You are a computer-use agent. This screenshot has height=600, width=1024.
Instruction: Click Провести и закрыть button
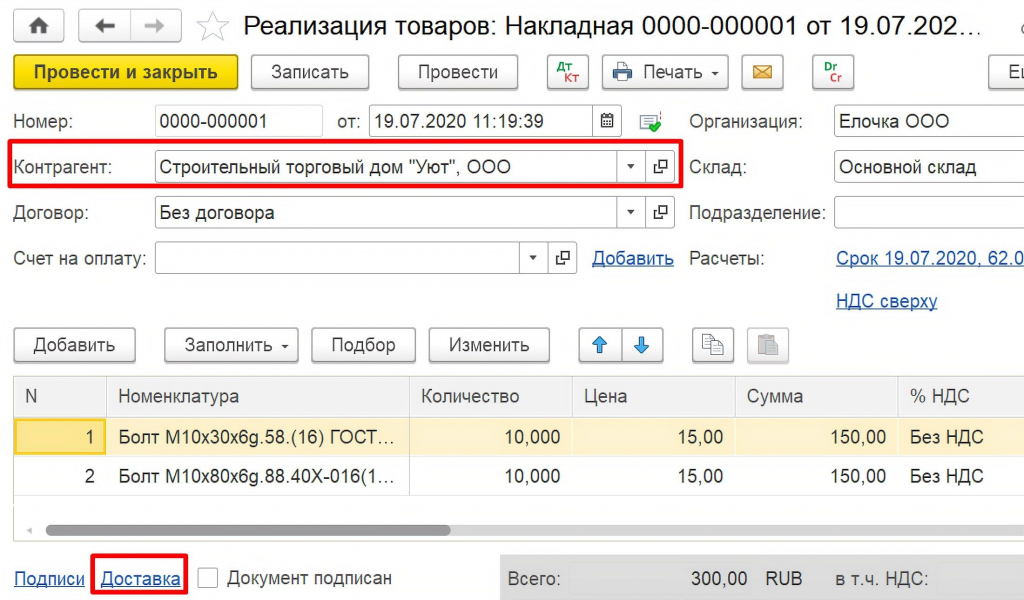(x=125, y=72)
